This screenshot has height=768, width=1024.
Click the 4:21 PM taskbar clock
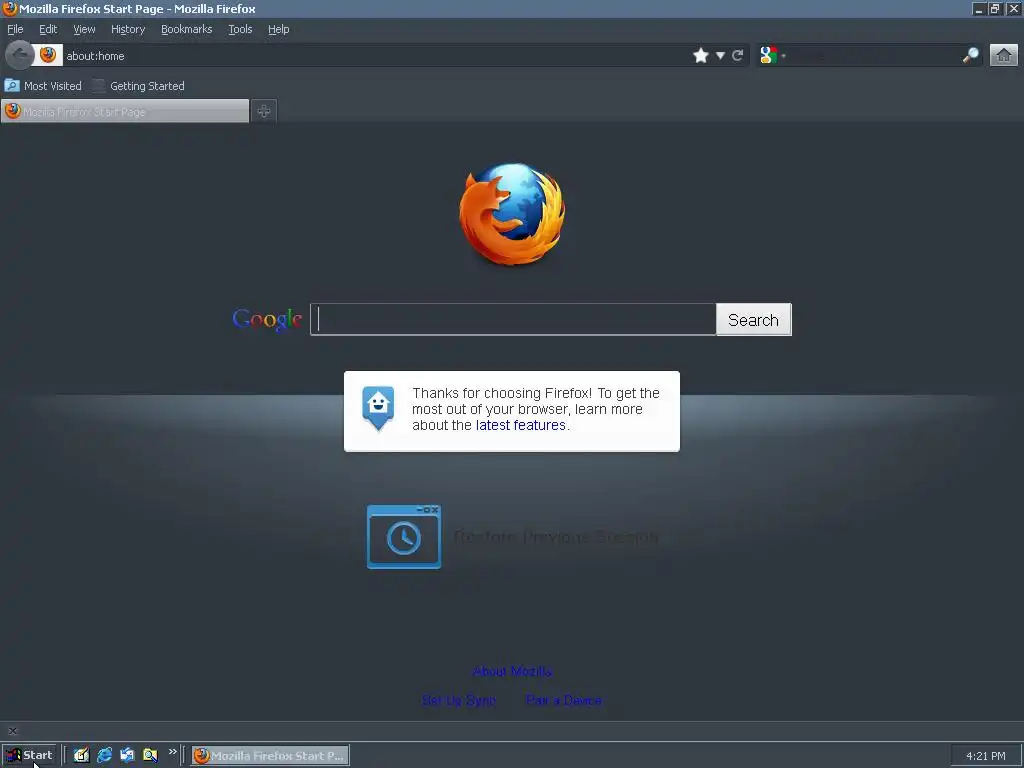(x=985, y=756)
